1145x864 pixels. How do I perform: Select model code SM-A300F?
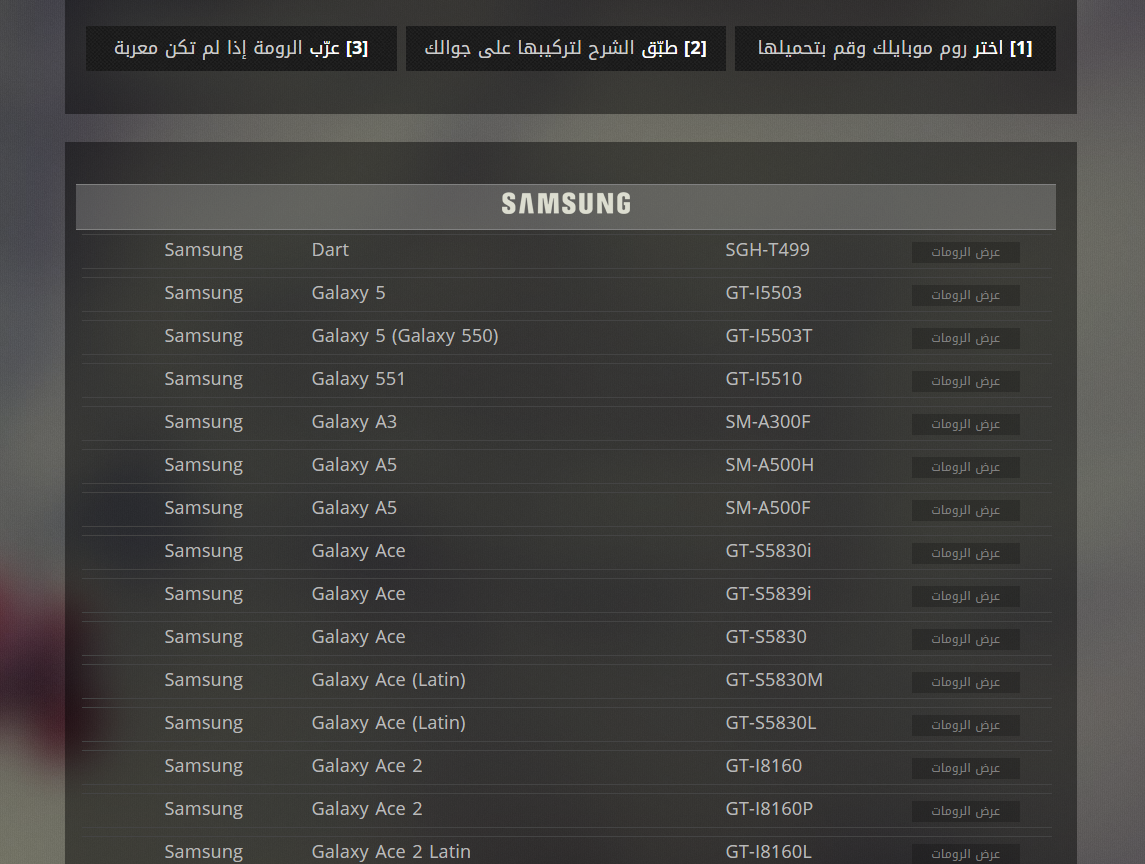[x=767, y=422]
